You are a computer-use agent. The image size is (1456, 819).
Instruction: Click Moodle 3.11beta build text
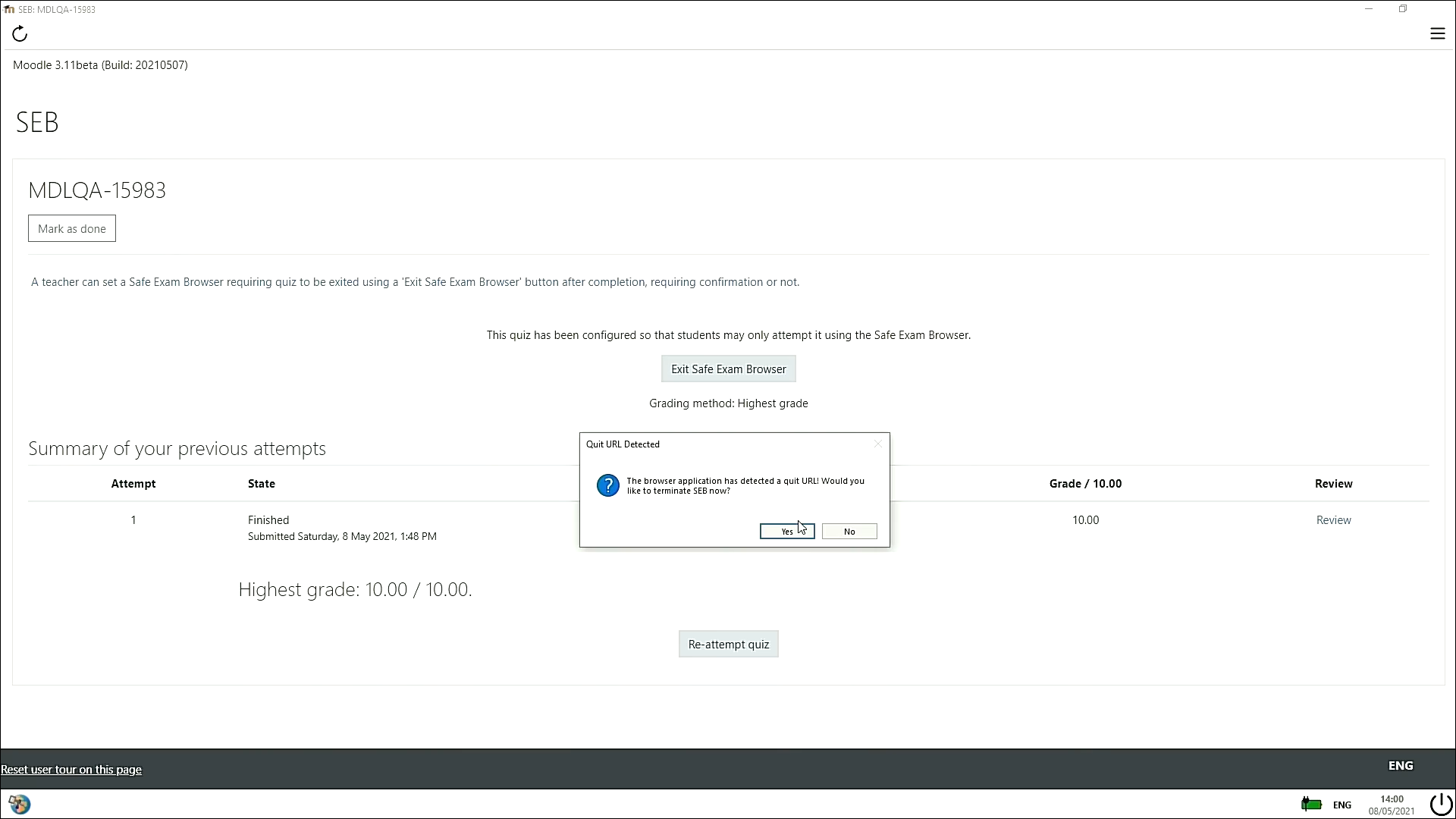point(100,65)
